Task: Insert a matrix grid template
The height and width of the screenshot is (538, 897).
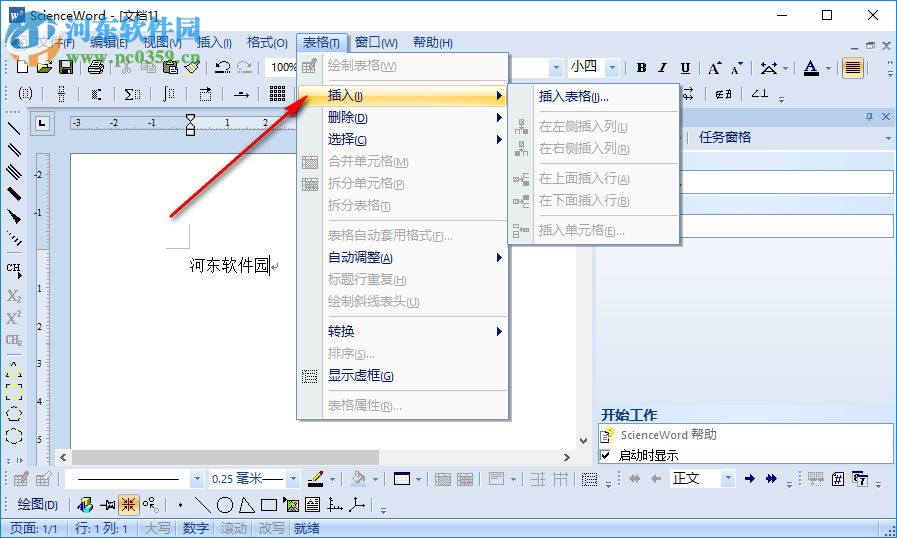Action: pyautogui.click(x=277, y=93)
